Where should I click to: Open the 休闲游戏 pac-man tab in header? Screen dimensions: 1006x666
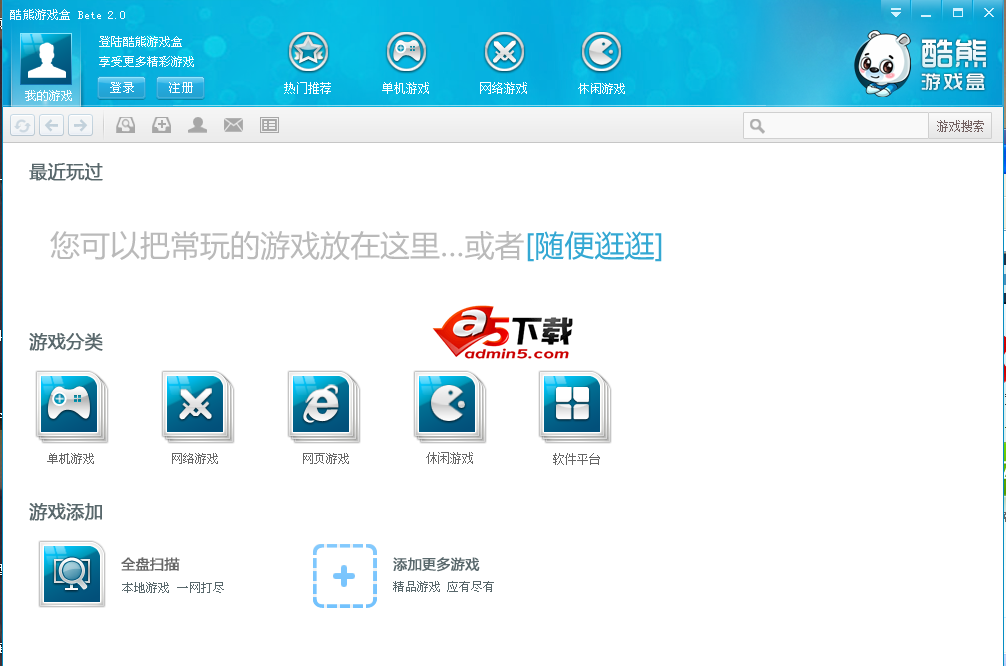coord(601,64)
